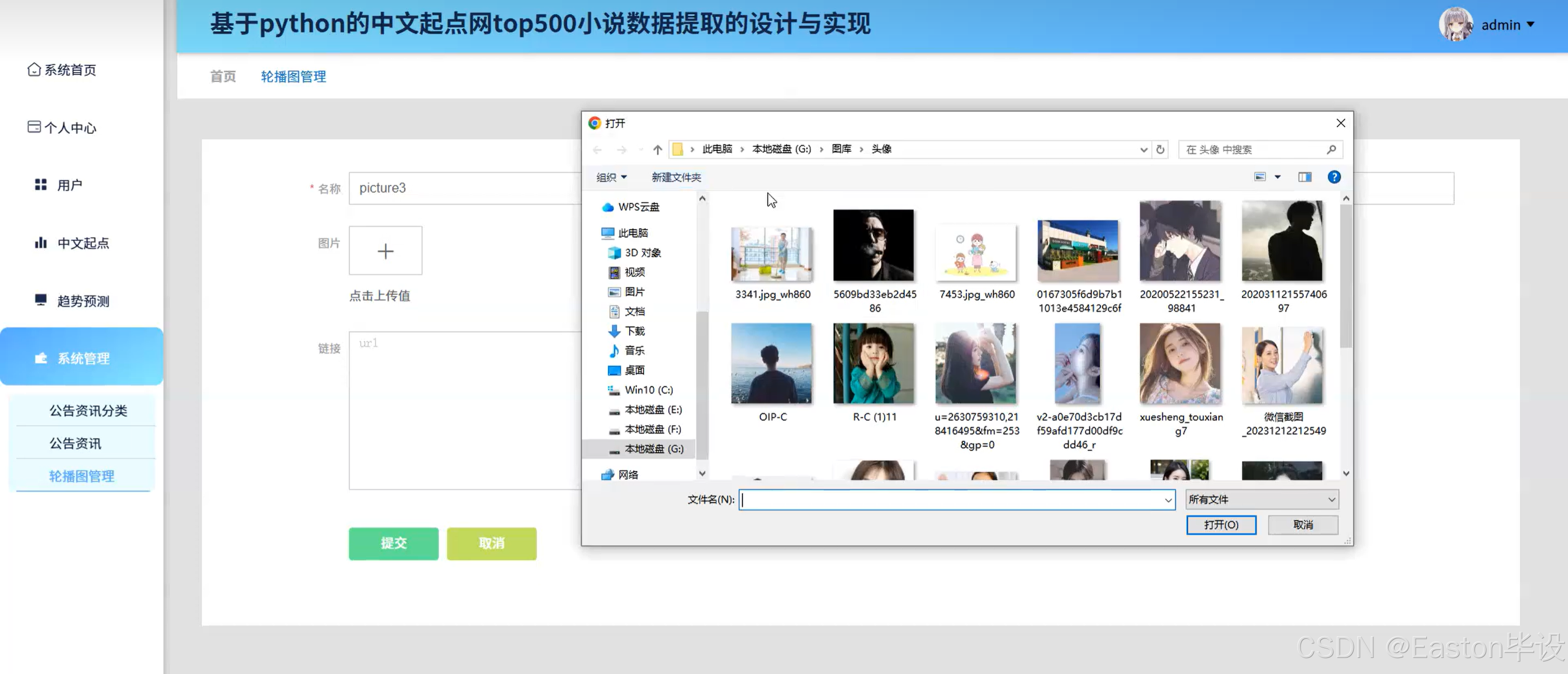Select 此电脑 in the breadcrumb path
1568x674 pixels.
717,149
